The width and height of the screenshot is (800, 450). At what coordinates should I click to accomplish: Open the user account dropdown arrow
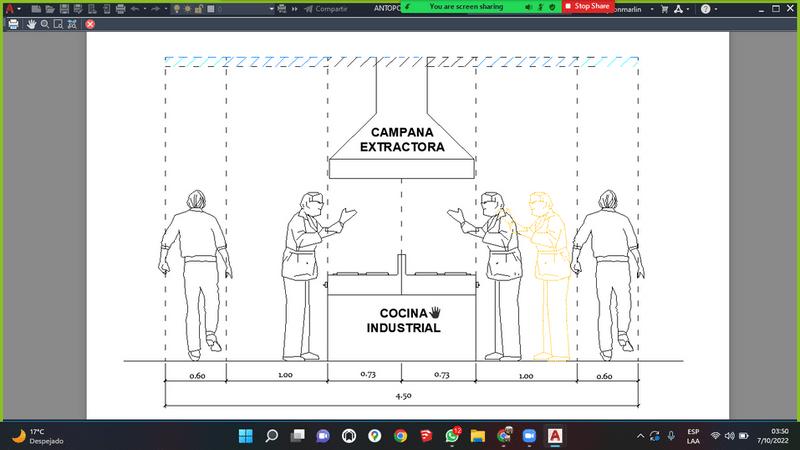(x=652, y=9)
